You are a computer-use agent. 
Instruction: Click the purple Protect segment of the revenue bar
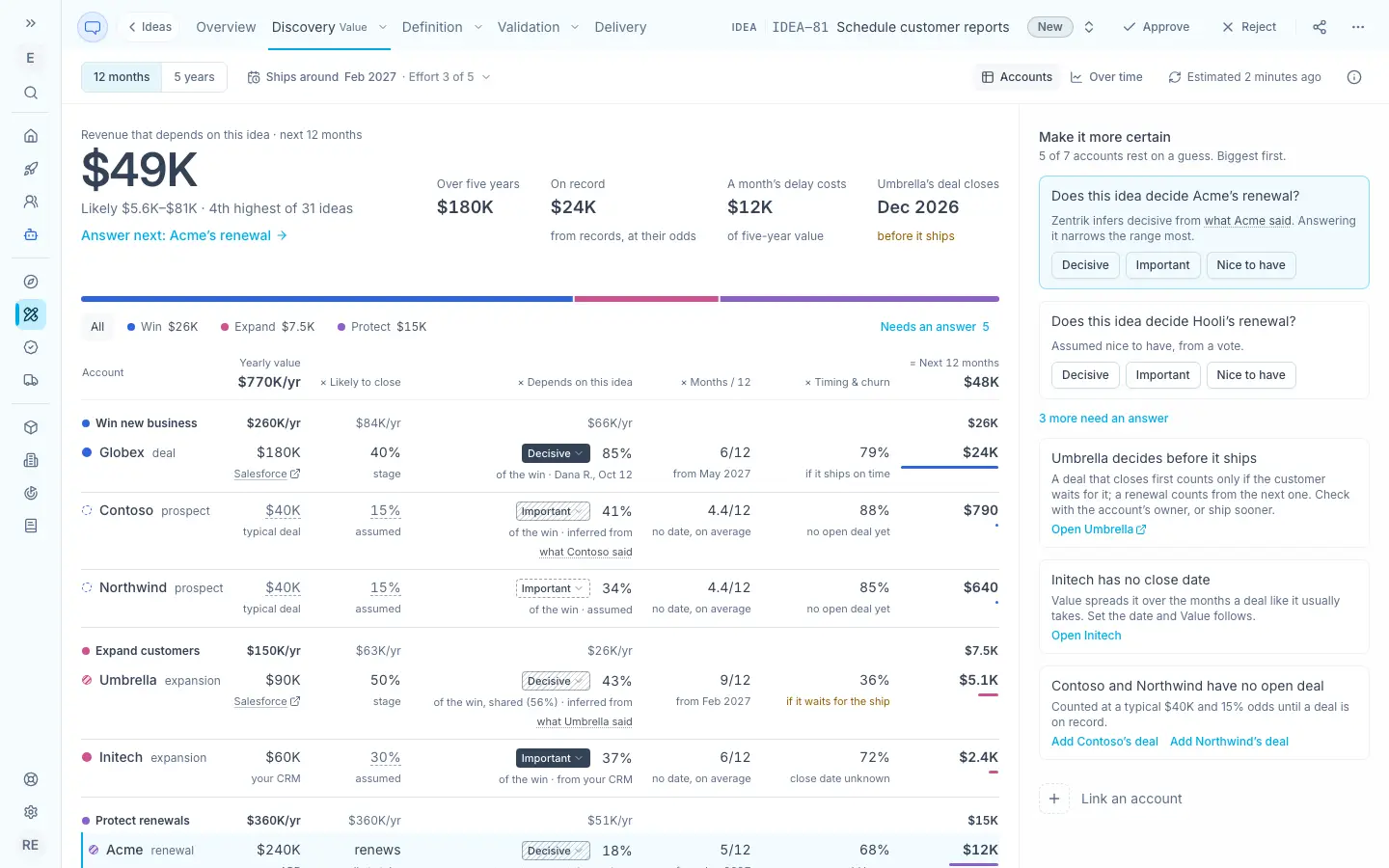[x=859, y=299]
